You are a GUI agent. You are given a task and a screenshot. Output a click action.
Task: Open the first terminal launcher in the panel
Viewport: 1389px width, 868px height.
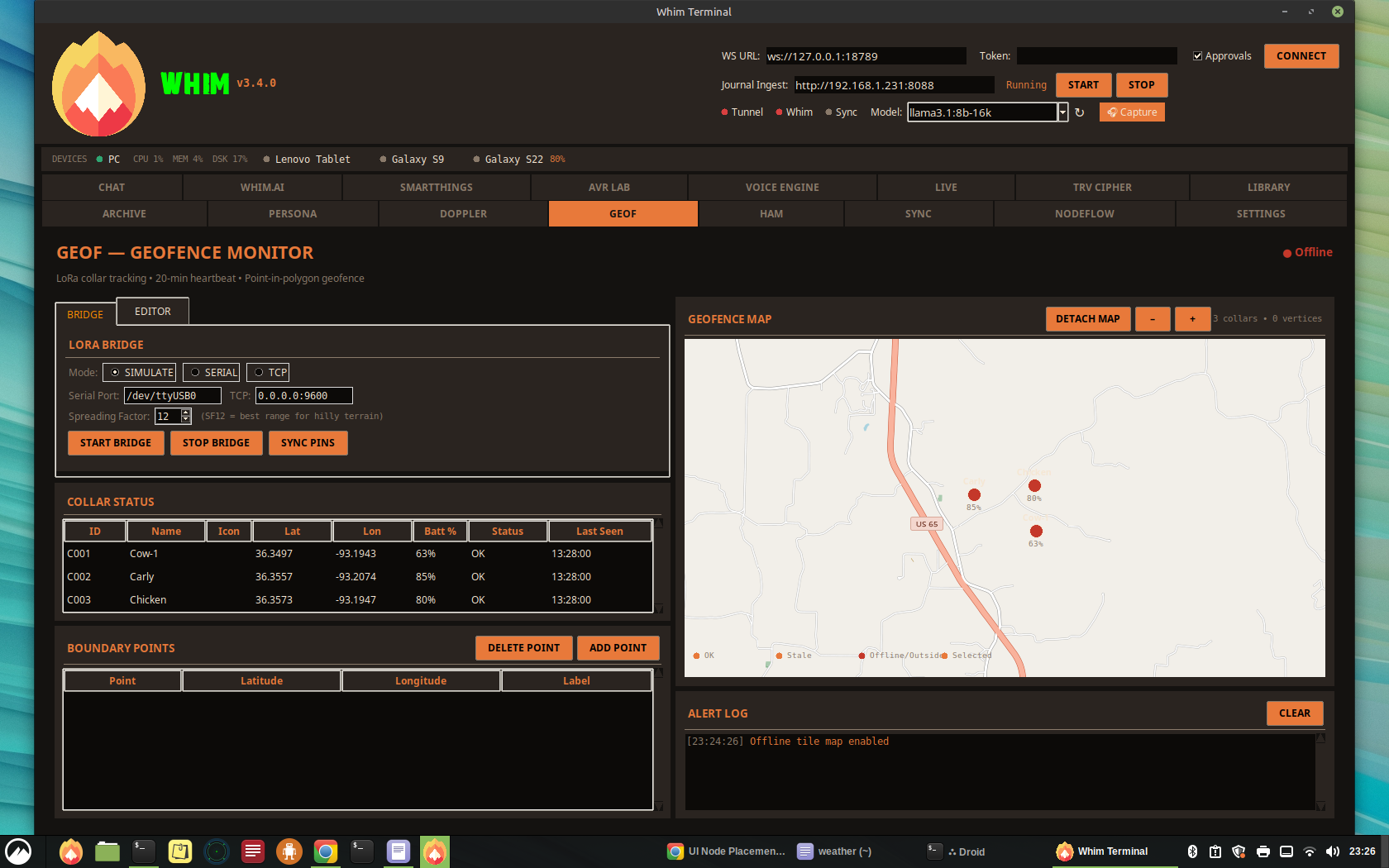pyautogui.click(x=144, y=851)
